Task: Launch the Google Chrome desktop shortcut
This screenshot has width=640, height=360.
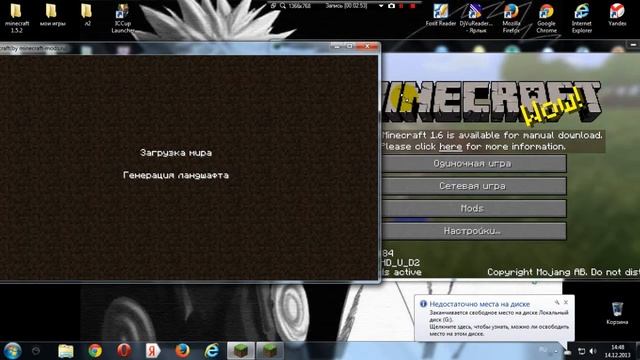Action: coord(546,18)
